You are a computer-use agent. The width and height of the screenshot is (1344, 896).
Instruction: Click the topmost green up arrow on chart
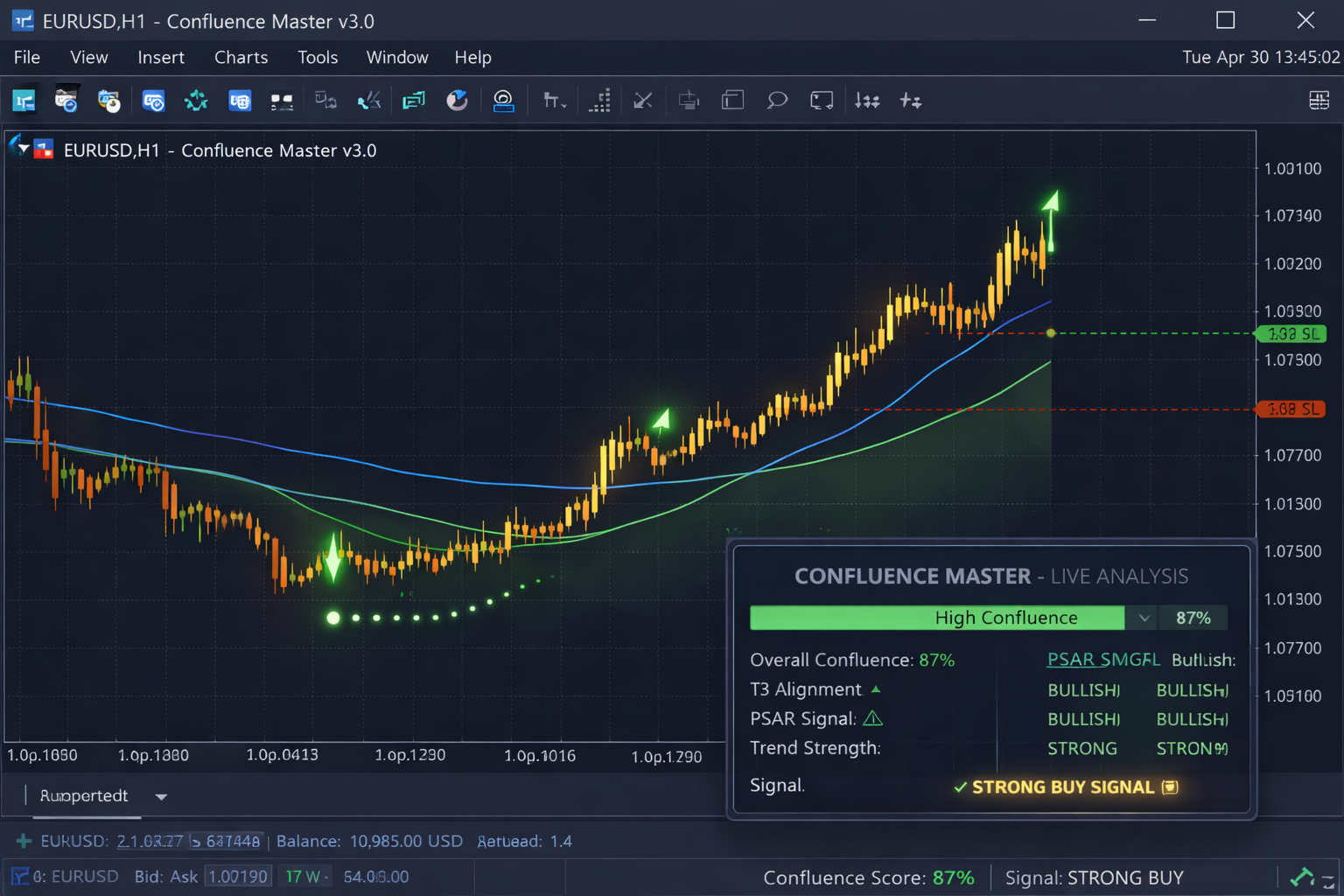[x=1051, y=221]
